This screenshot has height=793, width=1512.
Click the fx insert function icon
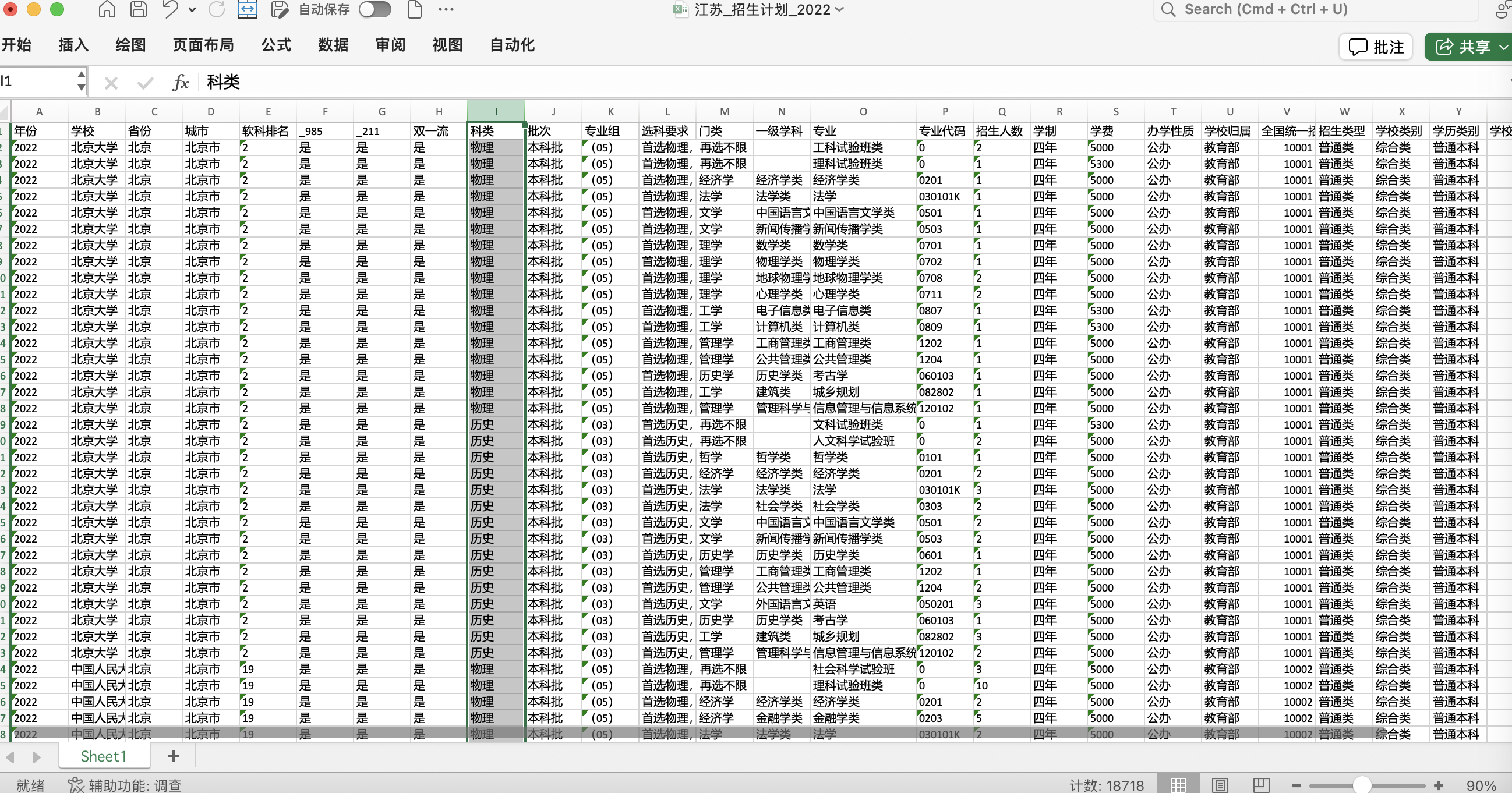pos(180,83)
